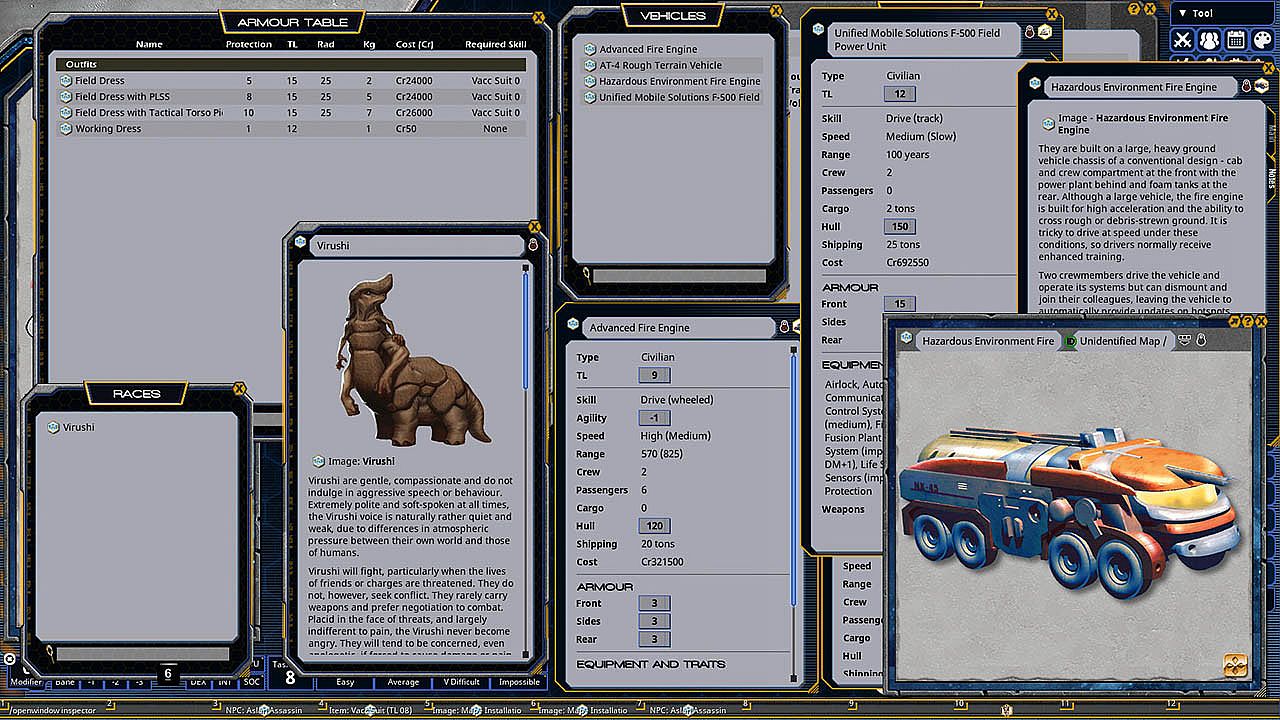Edit the Virushi name field
Image resolution: width=1280 pixels, height=720 pixels.
pos(418,245)
